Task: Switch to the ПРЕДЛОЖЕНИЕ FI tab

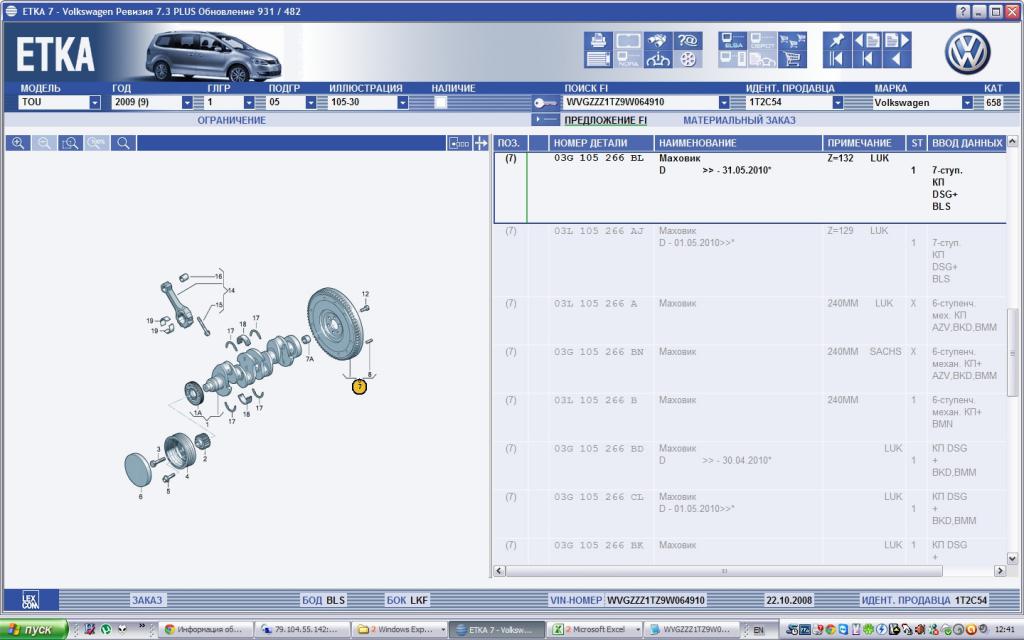Action: click(605, 120)
